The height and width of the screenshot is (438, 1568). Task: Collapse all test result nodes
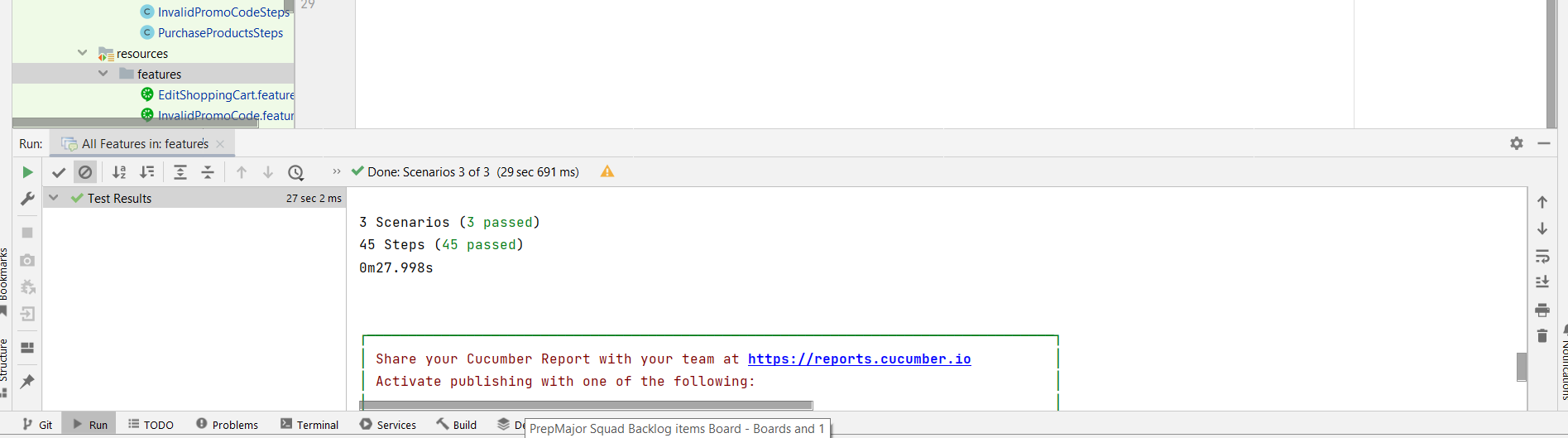tap(208, 172)
